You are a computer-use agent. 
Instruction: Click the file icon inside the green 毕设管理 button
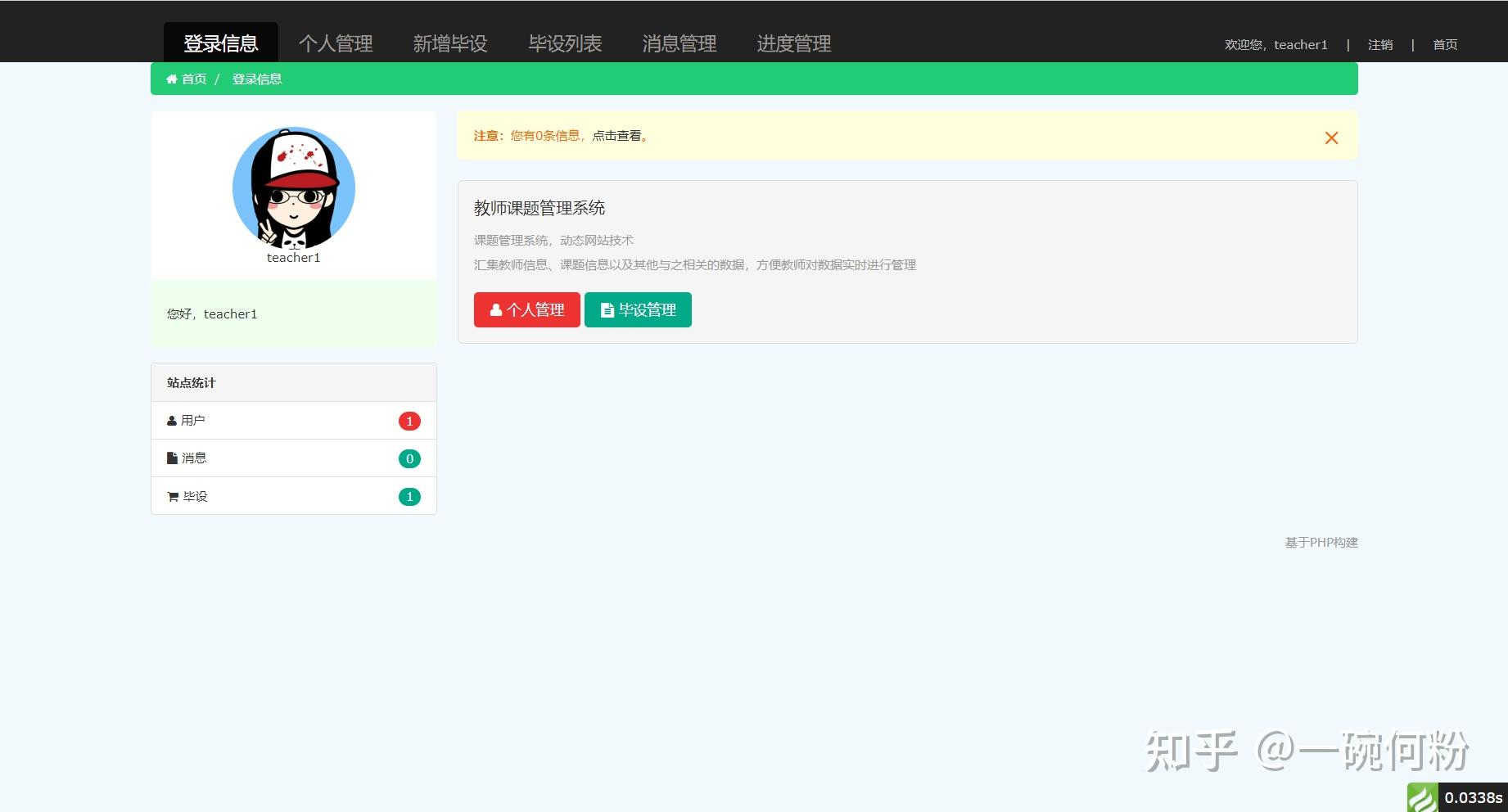pyautogui.click(x=606, y=309)
